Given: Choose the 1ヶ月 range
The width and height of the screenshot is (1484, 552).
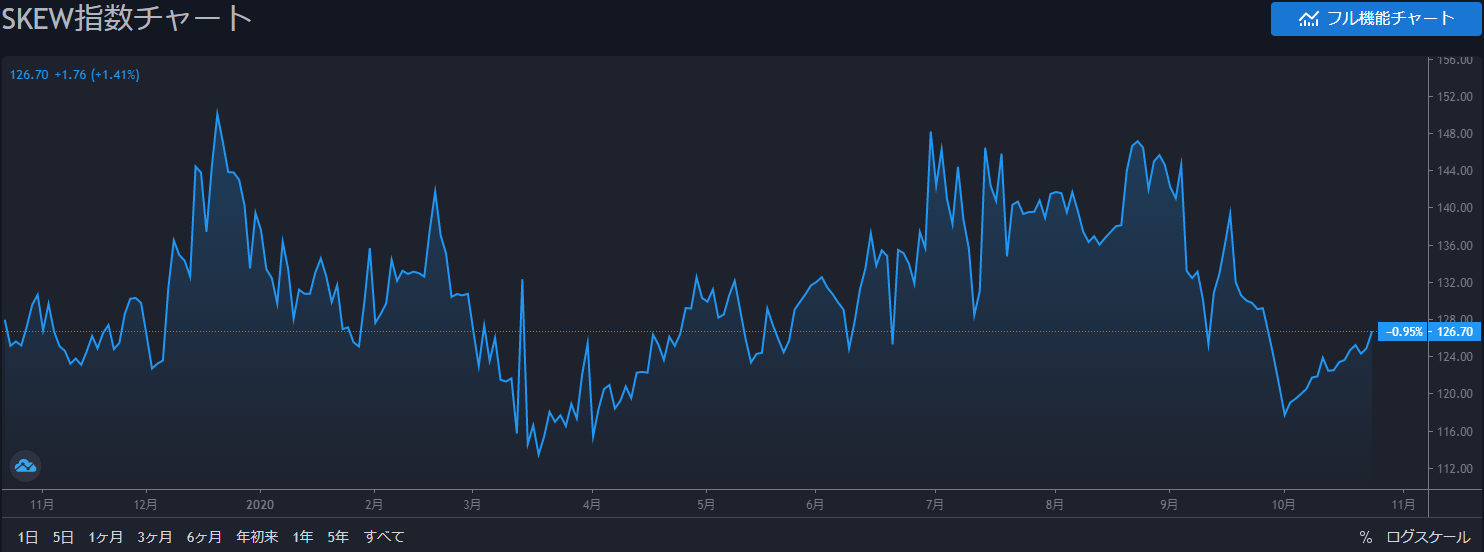Looking at the screenshot, I should 106,537.
